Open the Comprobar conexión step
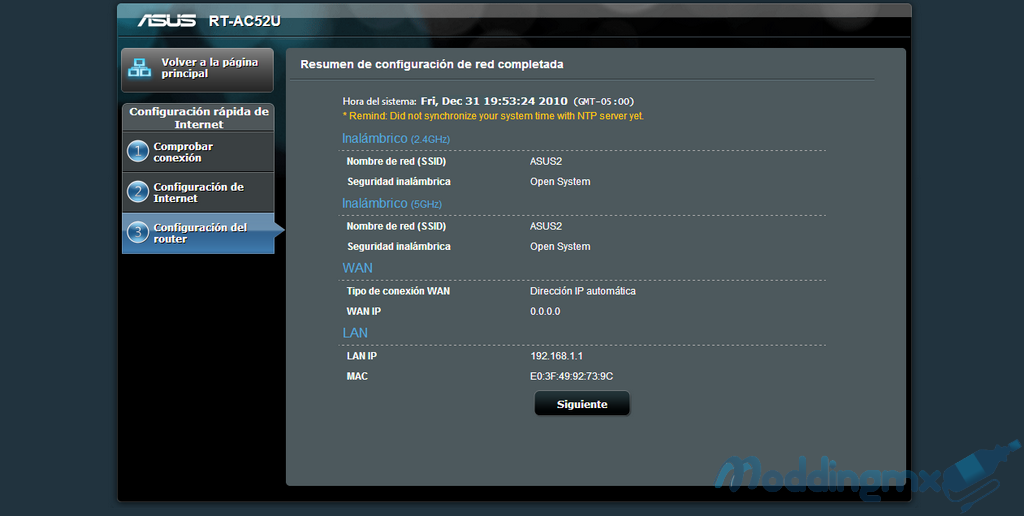1024x516 pixels. point(198,152)
